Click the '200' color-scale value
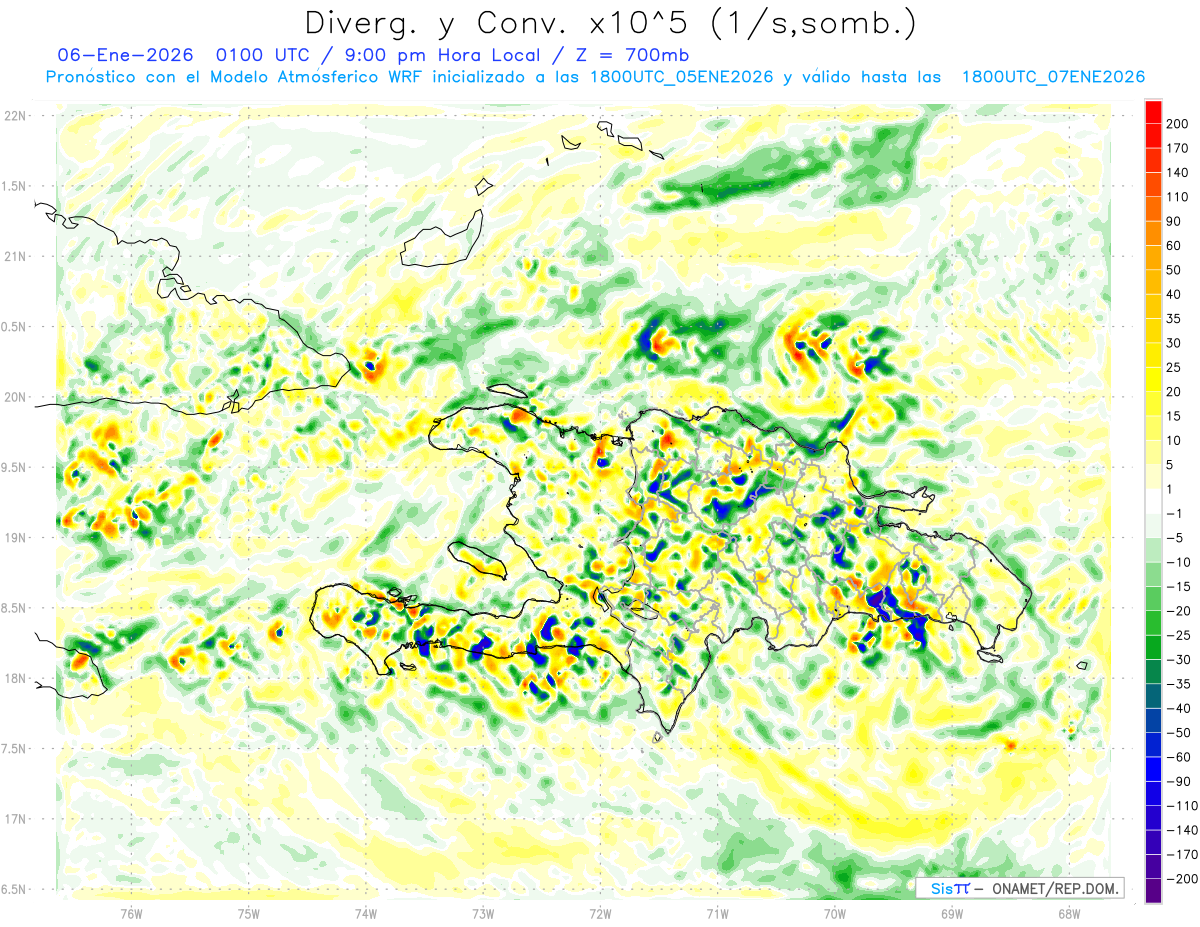 (x=1179, y=123)
